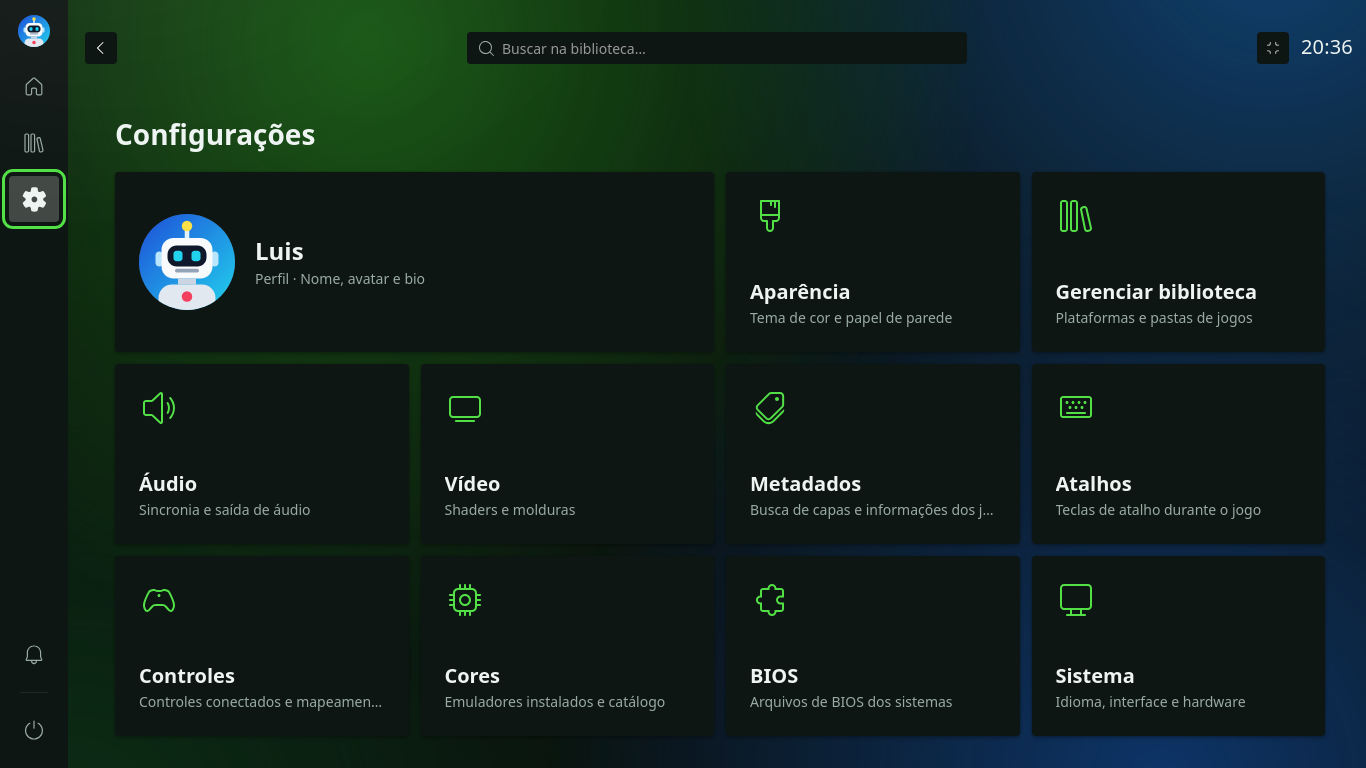Click the Sistema display icon
Viewport: 1366px width, 768px height.
[x=1076, y=600]
